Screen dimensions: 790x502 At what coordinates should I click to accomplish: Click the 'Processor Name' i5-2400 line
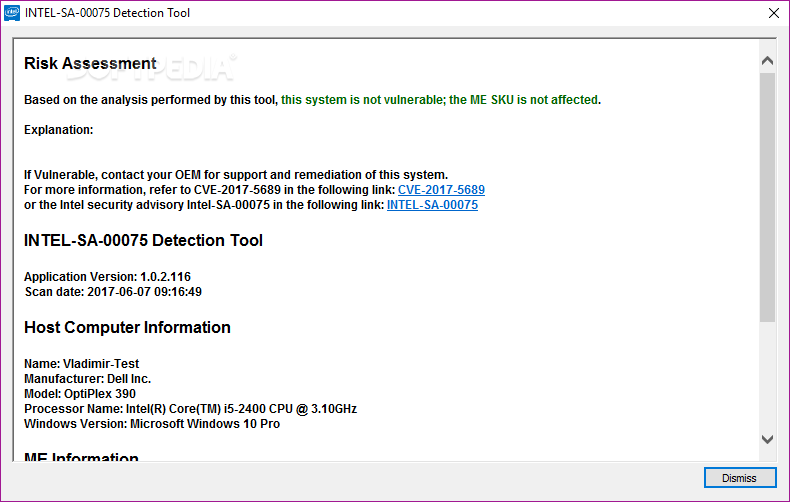pyautogui.click(x=190, y=409)
